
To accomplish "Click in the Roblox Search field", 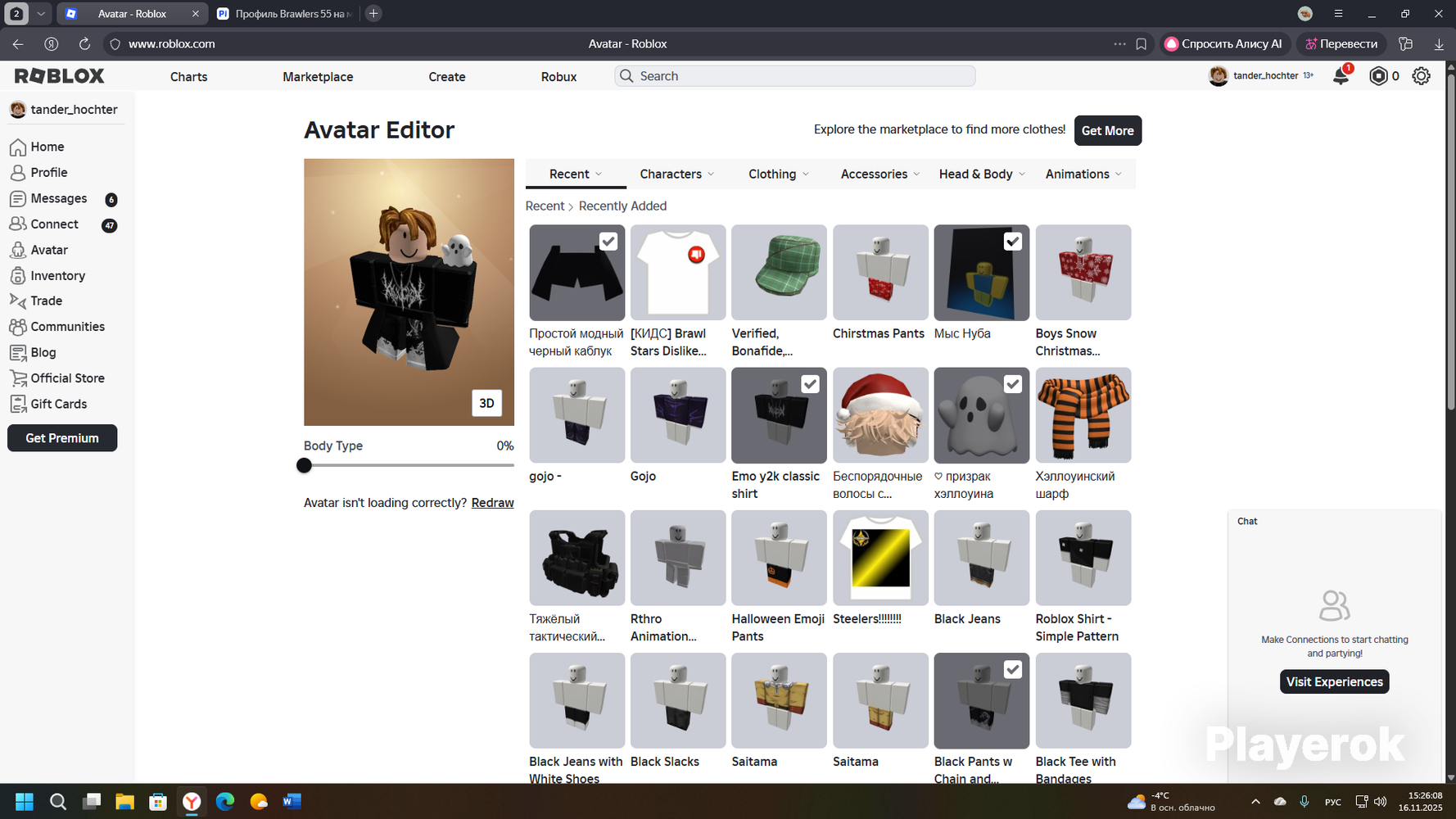I will pyautogui.click(x=794, y=76).
